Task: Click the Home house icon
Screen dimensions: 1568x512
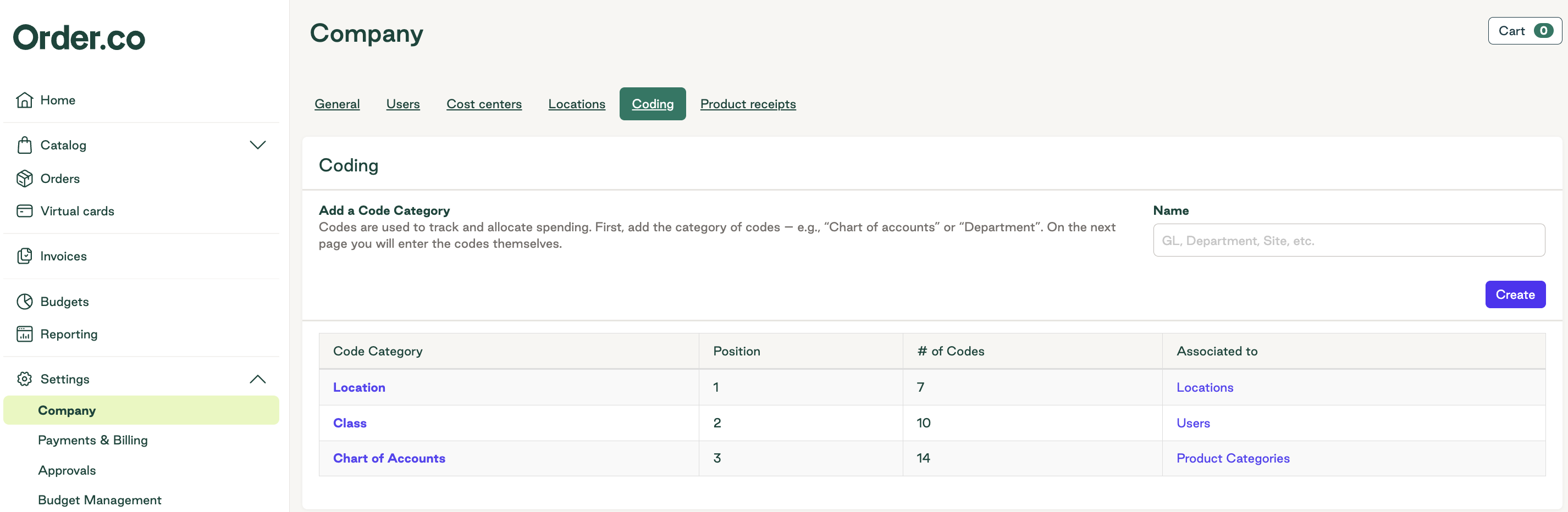Action: point(24,100)
